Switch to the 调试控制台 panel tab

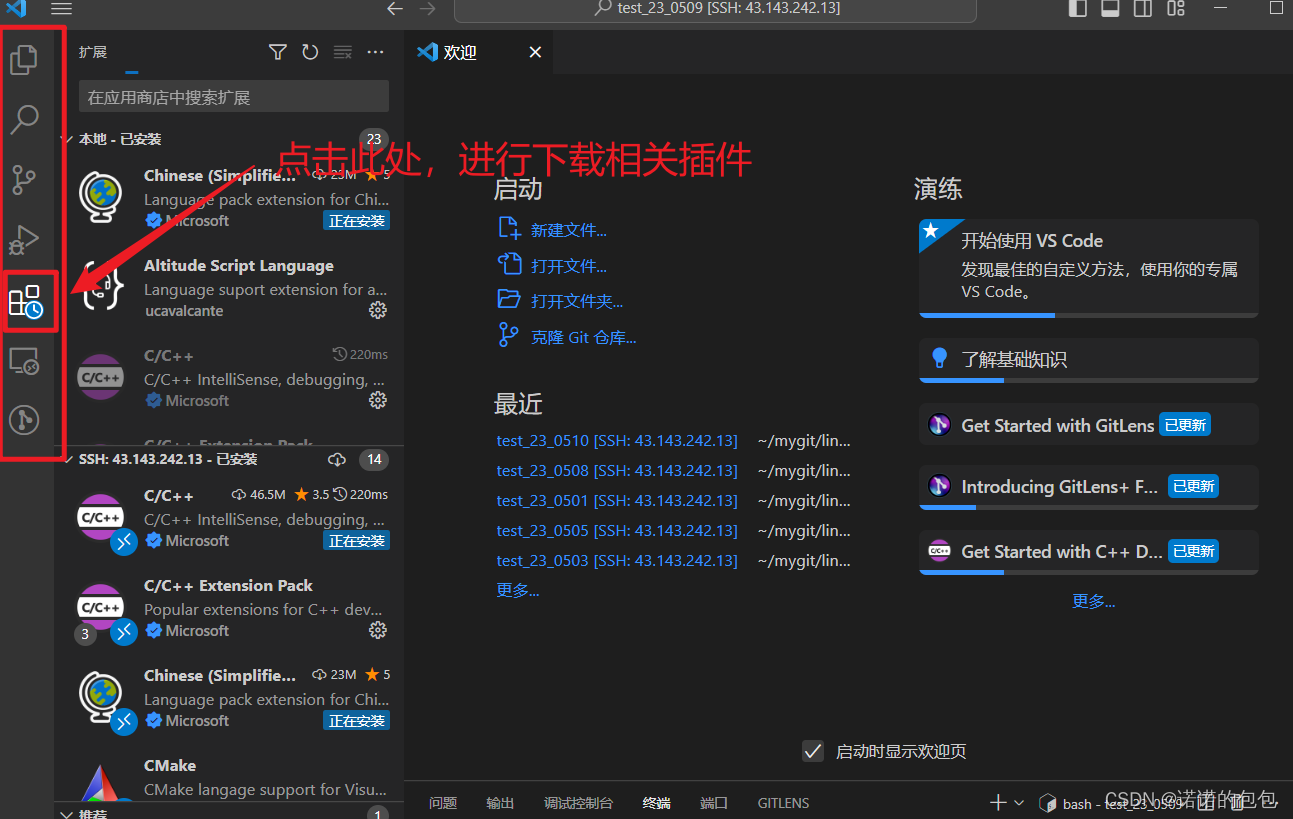pyautogui.click(x=578, y=803)
